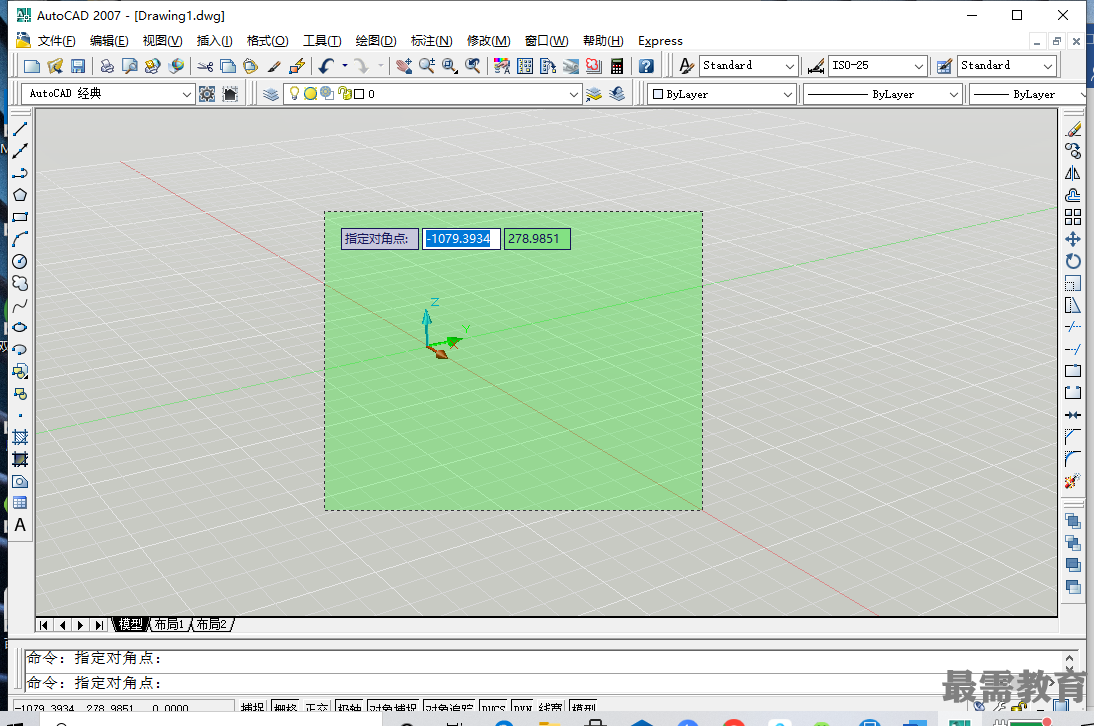
Task: Select the Hatch tool
Action: 20,437
